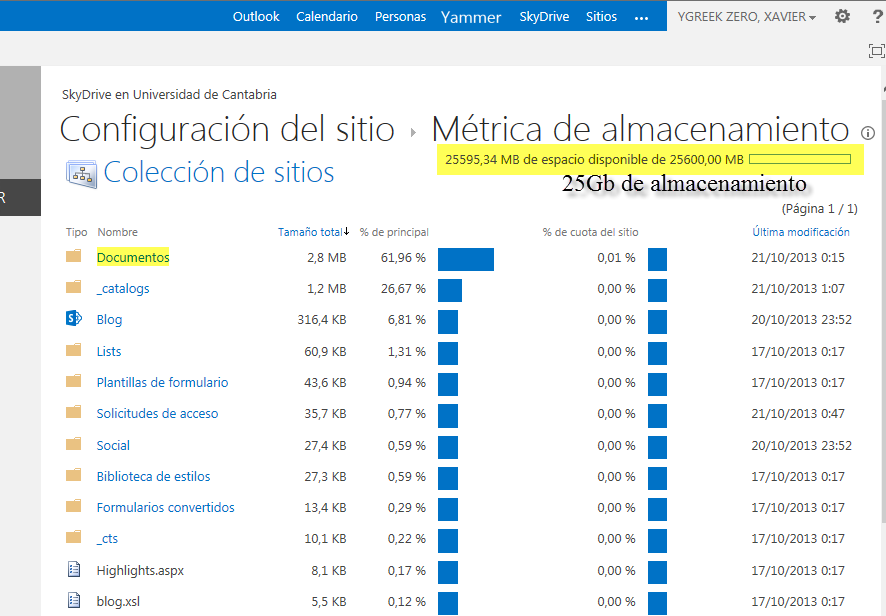Click the Blog SharePoint site icon
The width and height of the screenshot is (886, 616).
pos(73,318)
